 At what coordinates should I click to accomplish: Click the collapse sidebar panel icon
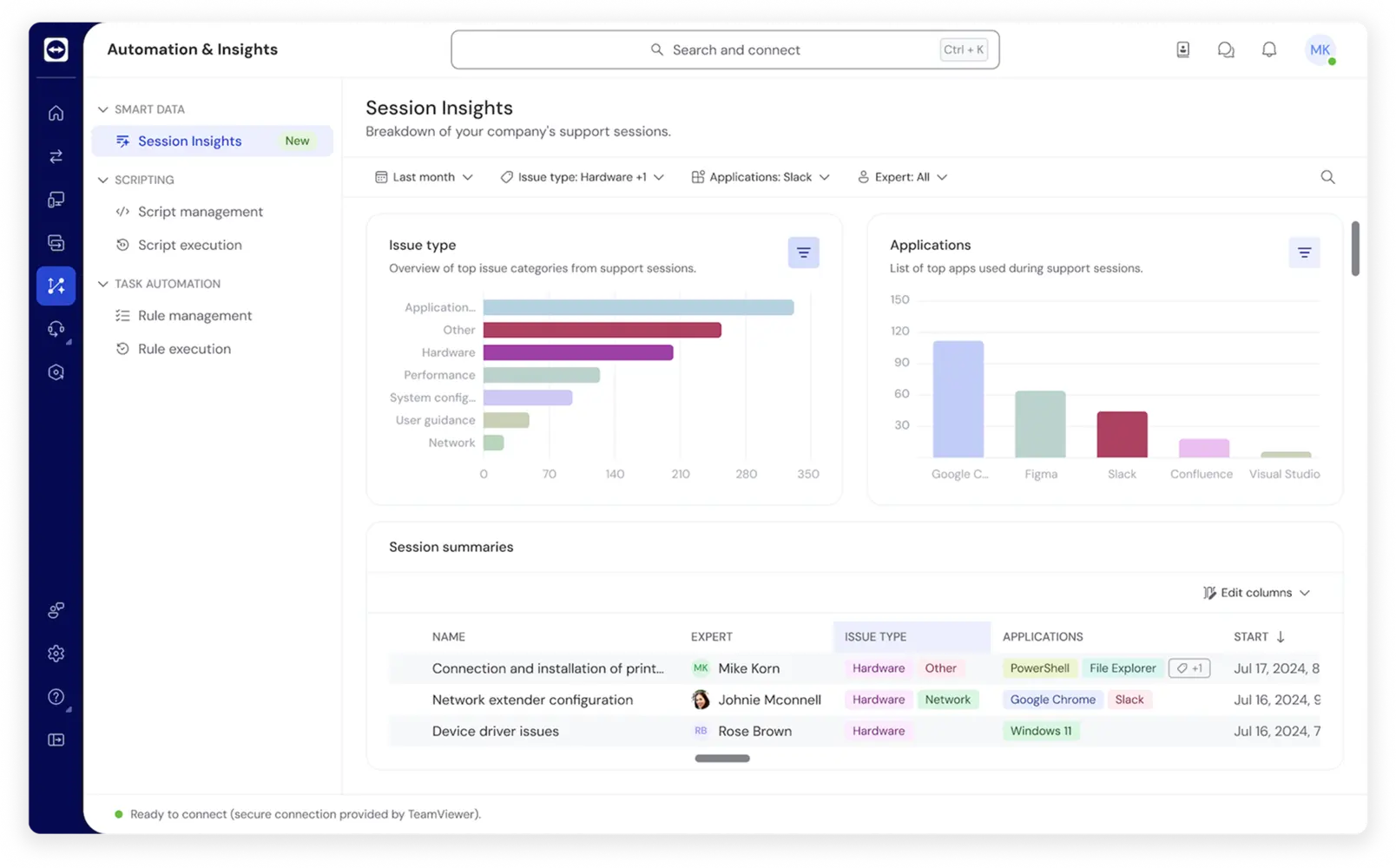tap(56, 740)
